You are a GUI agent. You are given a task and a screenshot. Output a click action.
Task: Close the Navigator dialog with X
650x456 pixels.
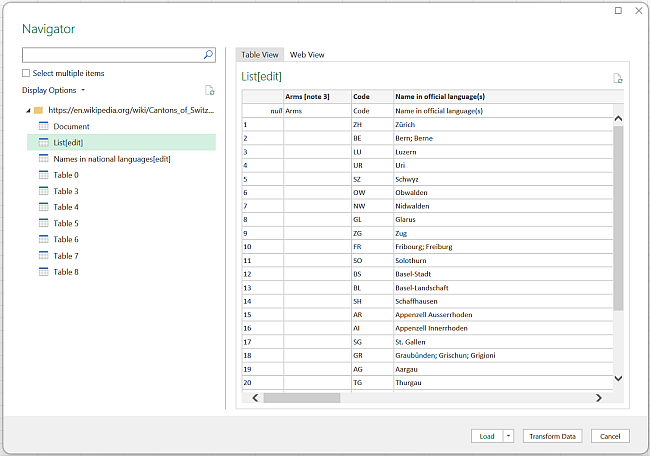pos(639,10)
